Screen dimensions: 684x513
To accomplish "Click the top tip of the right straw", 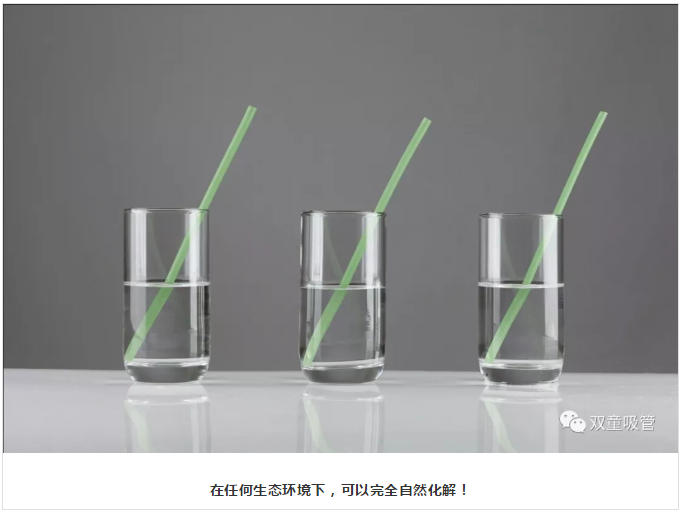I will [602, 115].
